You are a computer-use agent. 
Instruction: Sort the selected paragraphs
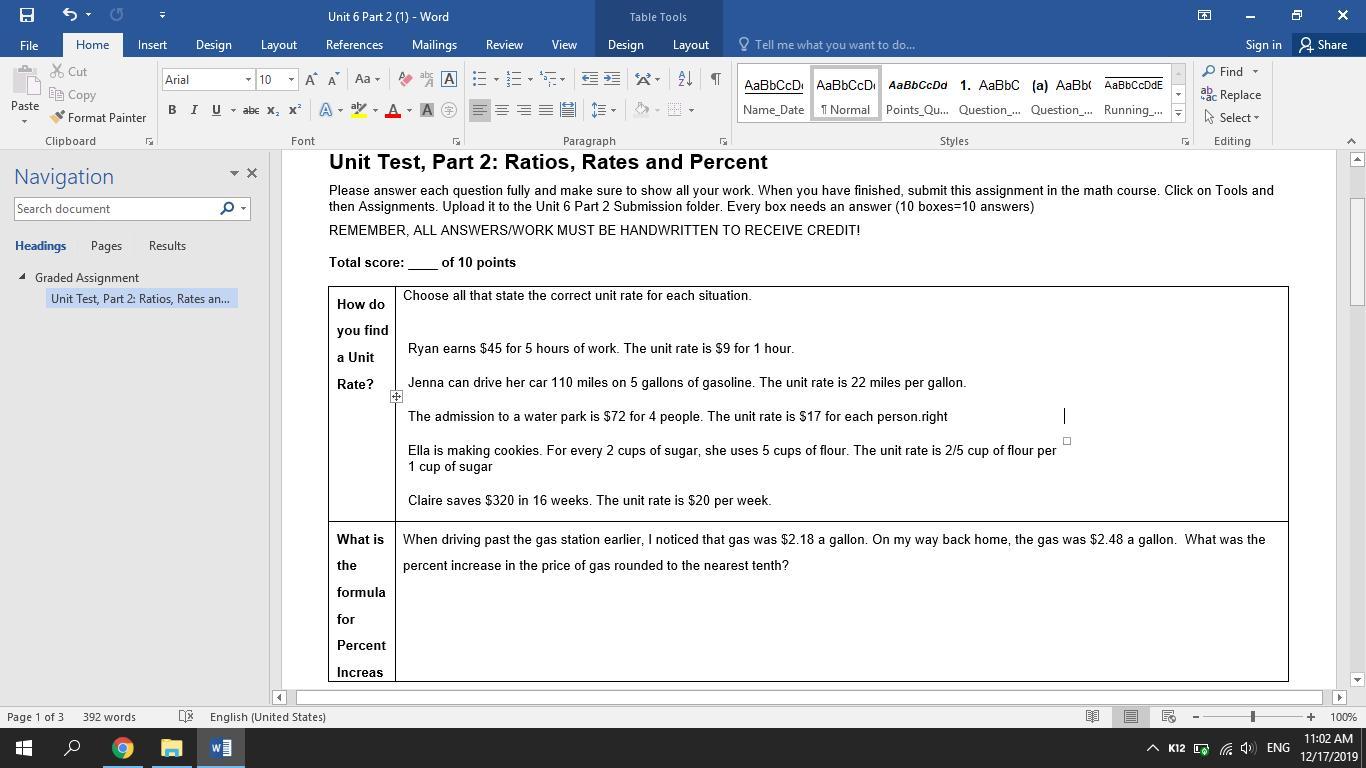685,79
